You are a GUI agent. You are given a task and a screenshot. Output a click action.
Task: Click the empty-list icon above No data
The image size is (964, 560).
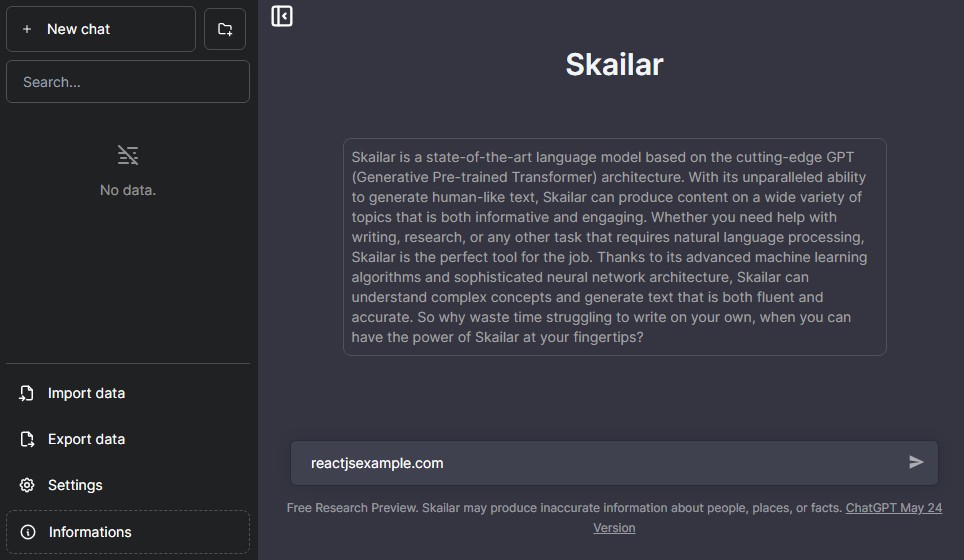point(128,155)
